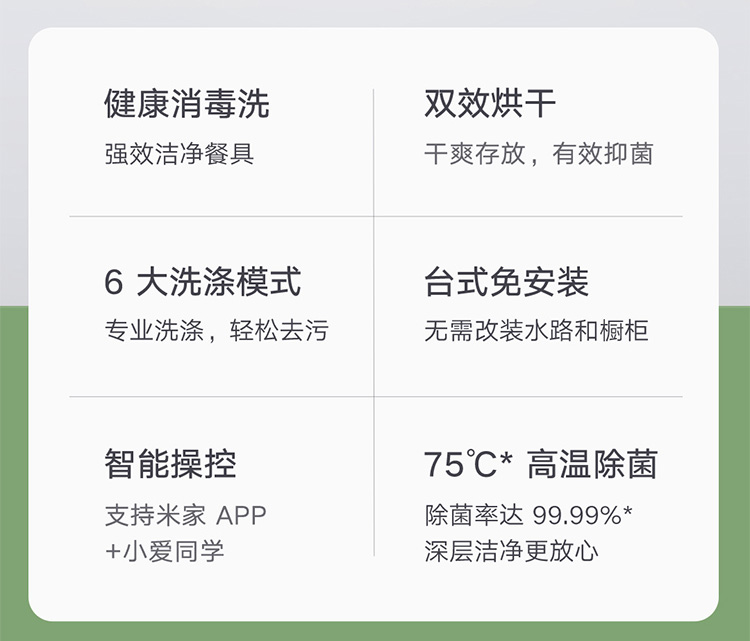Click the digit 6 in the wash modes heading
The image size is (750, 641).
[x=114, y=282]
